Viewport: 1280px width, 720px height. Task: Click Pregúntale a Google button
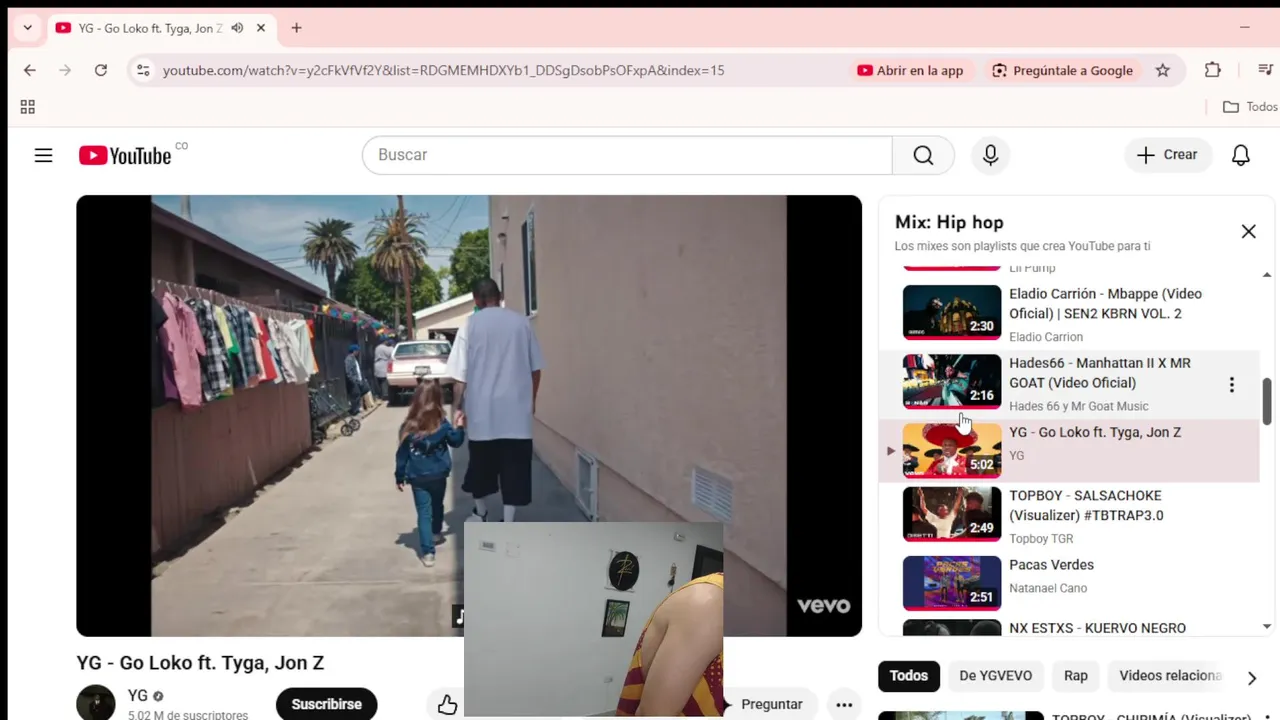coord(1062,70)
